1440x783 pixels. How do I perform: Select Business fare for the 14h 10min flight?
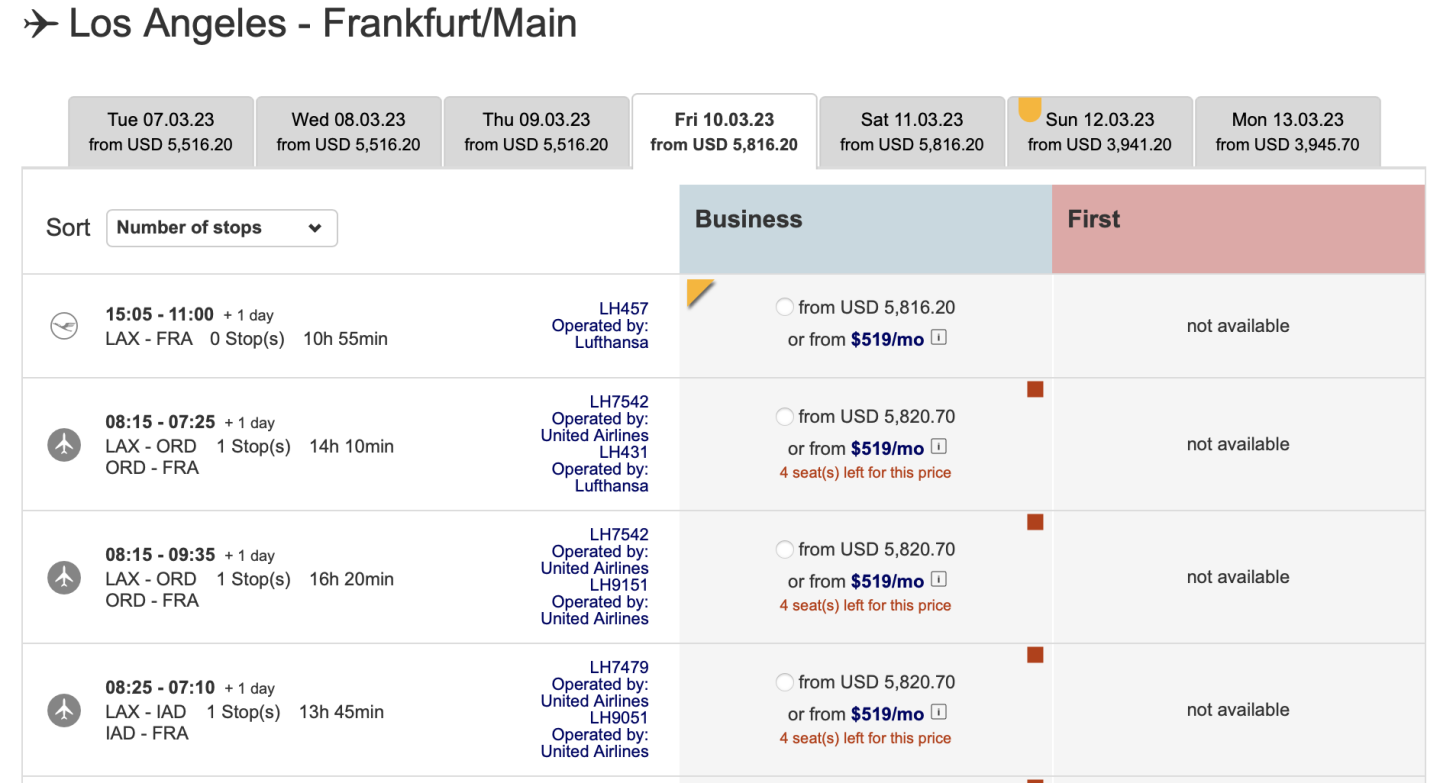[785, 416]
